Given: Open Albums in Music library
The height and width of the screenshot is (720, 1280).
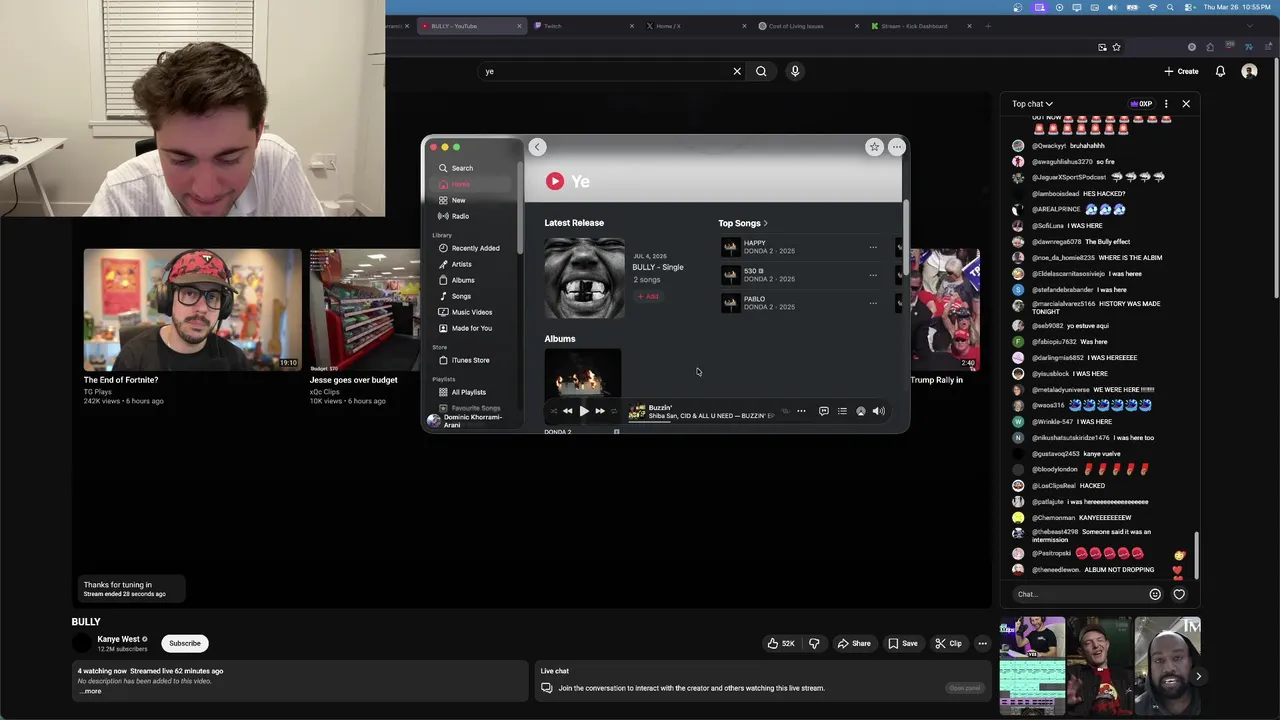Looking at the screenshot, I should (471, 280).
